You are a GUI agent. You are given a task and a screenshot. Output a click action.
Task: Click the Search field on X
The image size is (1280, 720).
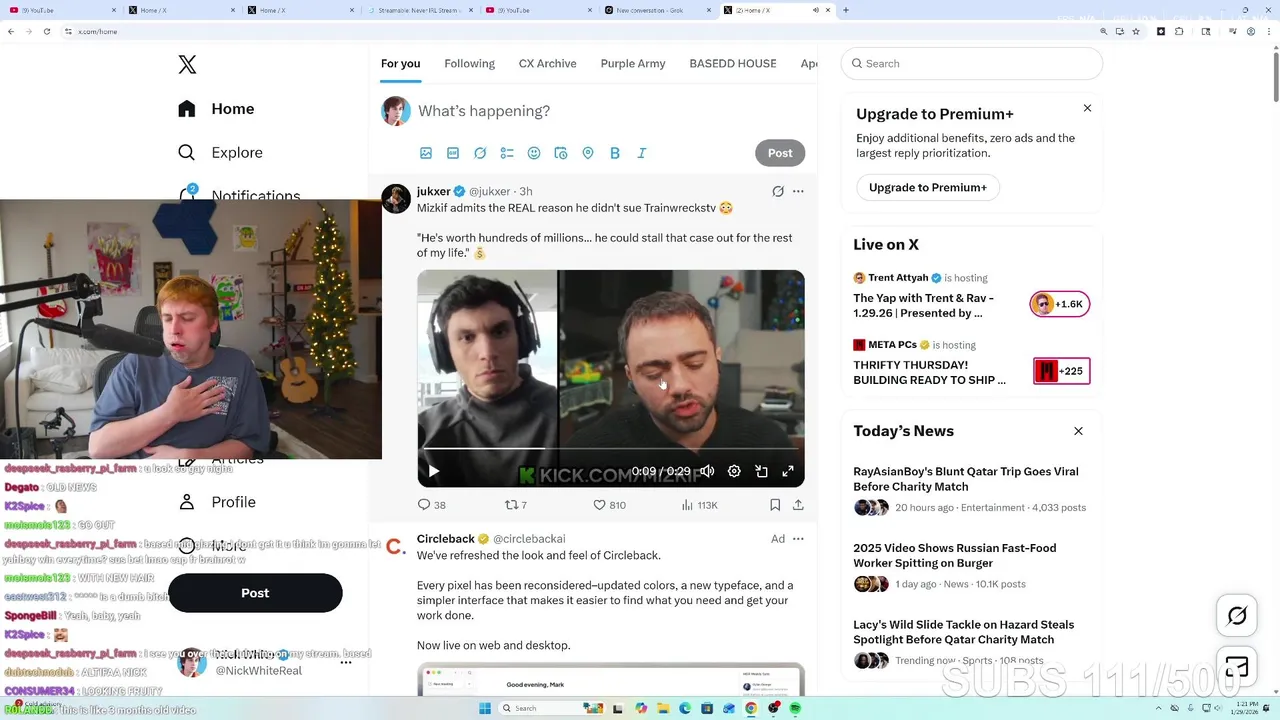click(x=972, y=64)
